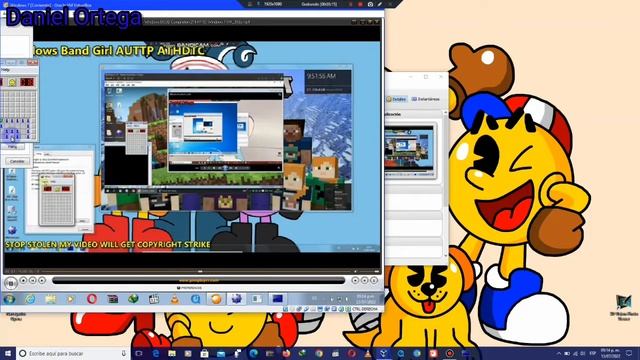This screenshot has height=360, width=640.
Task: Open the Mail app on the Windows 10 taskbar
Action: click(221, 353)
